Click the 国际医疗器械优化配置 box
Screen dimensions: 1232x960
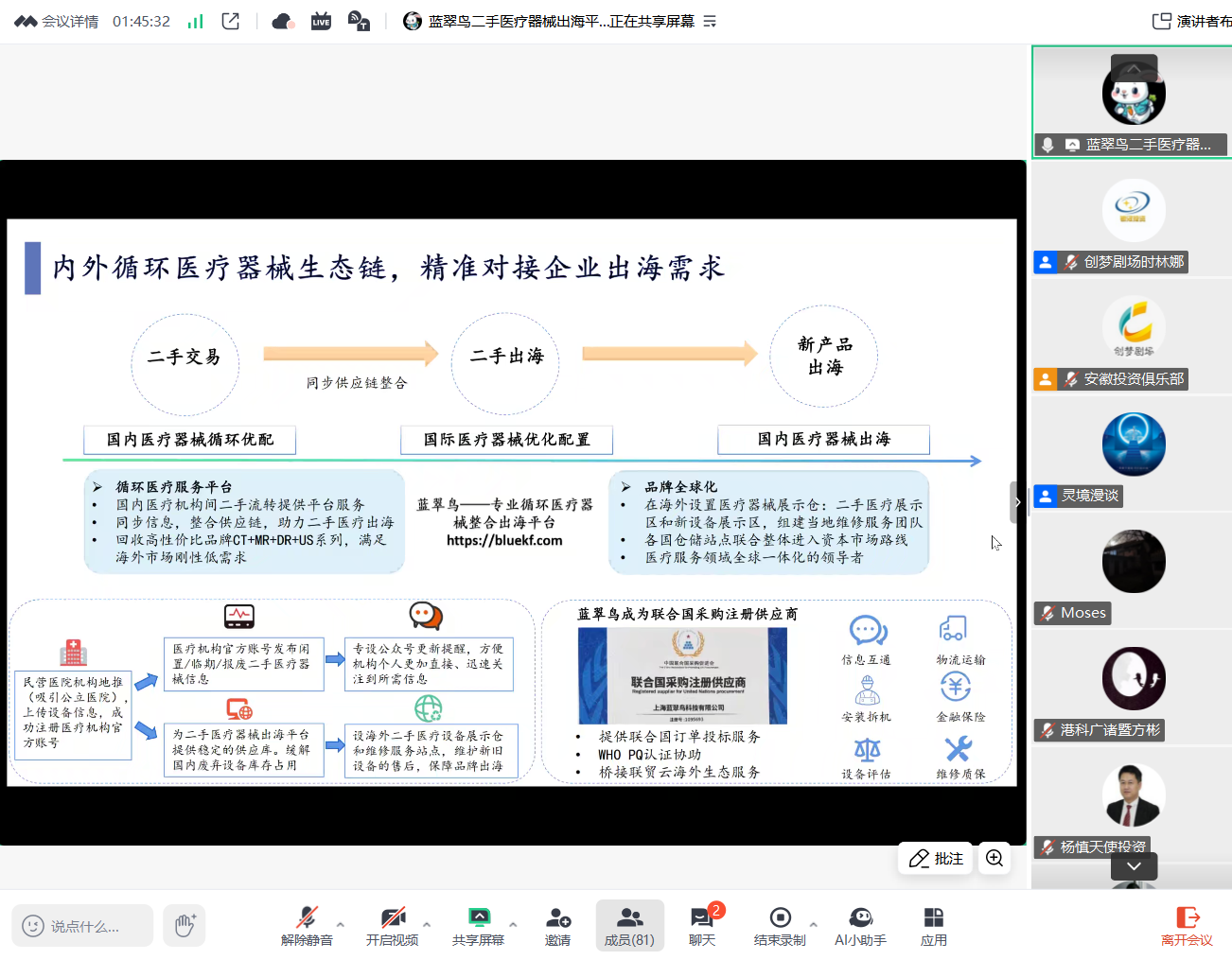(506, 440)
